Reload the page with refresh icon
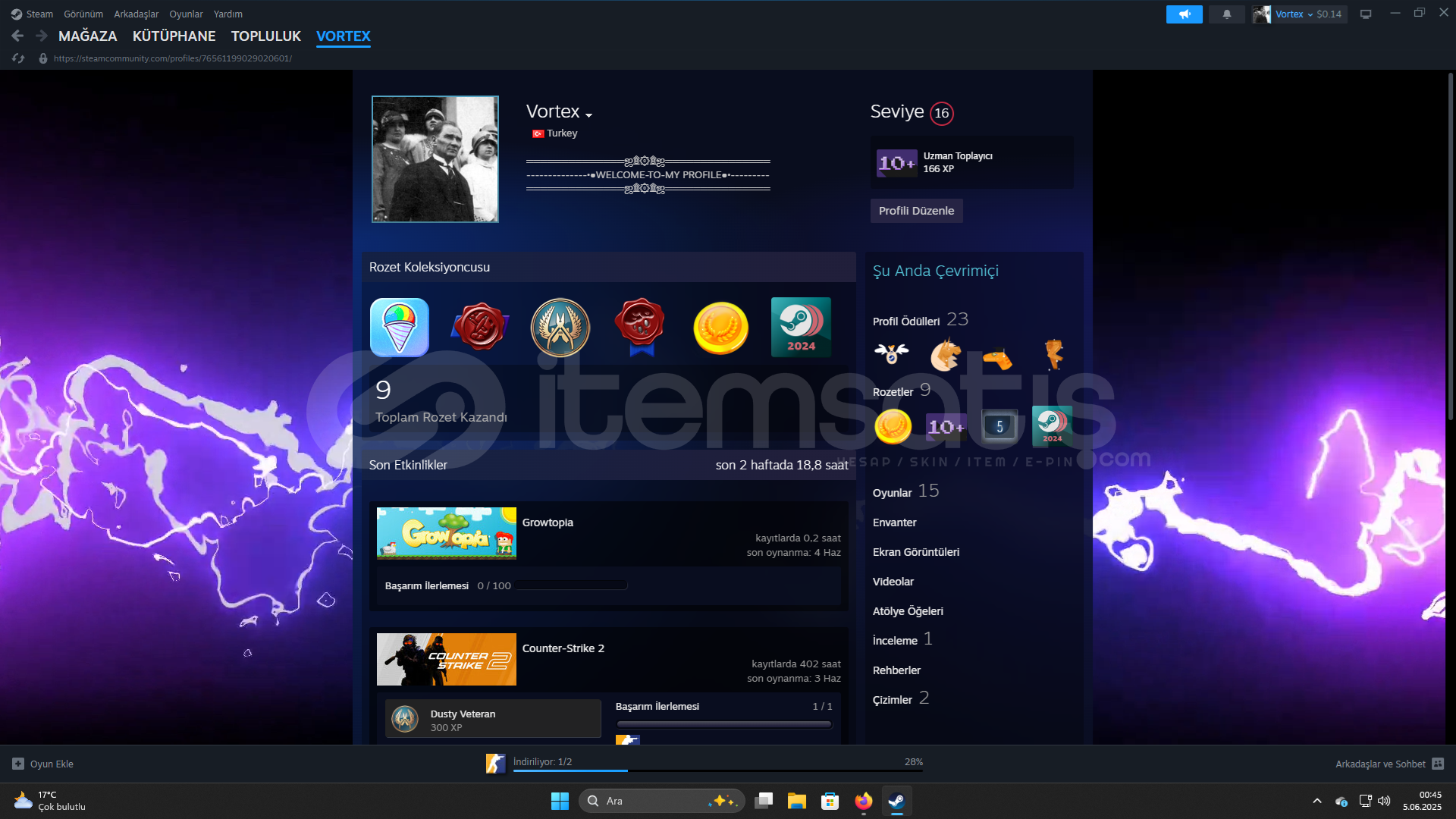Viewport: 1456px width, 819px height. tap(18, 58)
